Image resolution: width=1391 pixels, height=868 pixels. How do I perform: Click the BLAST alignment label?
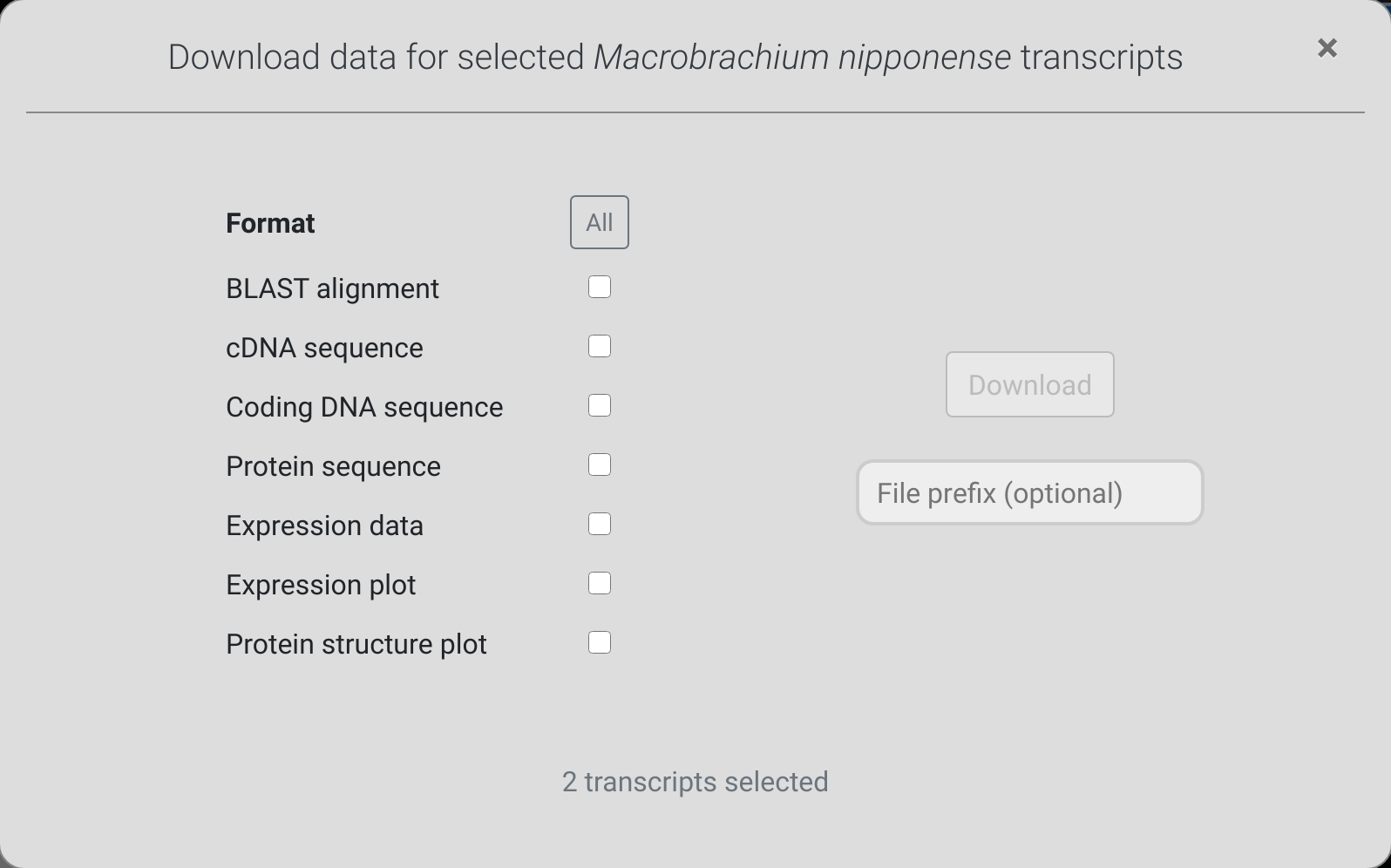point(332,288)
